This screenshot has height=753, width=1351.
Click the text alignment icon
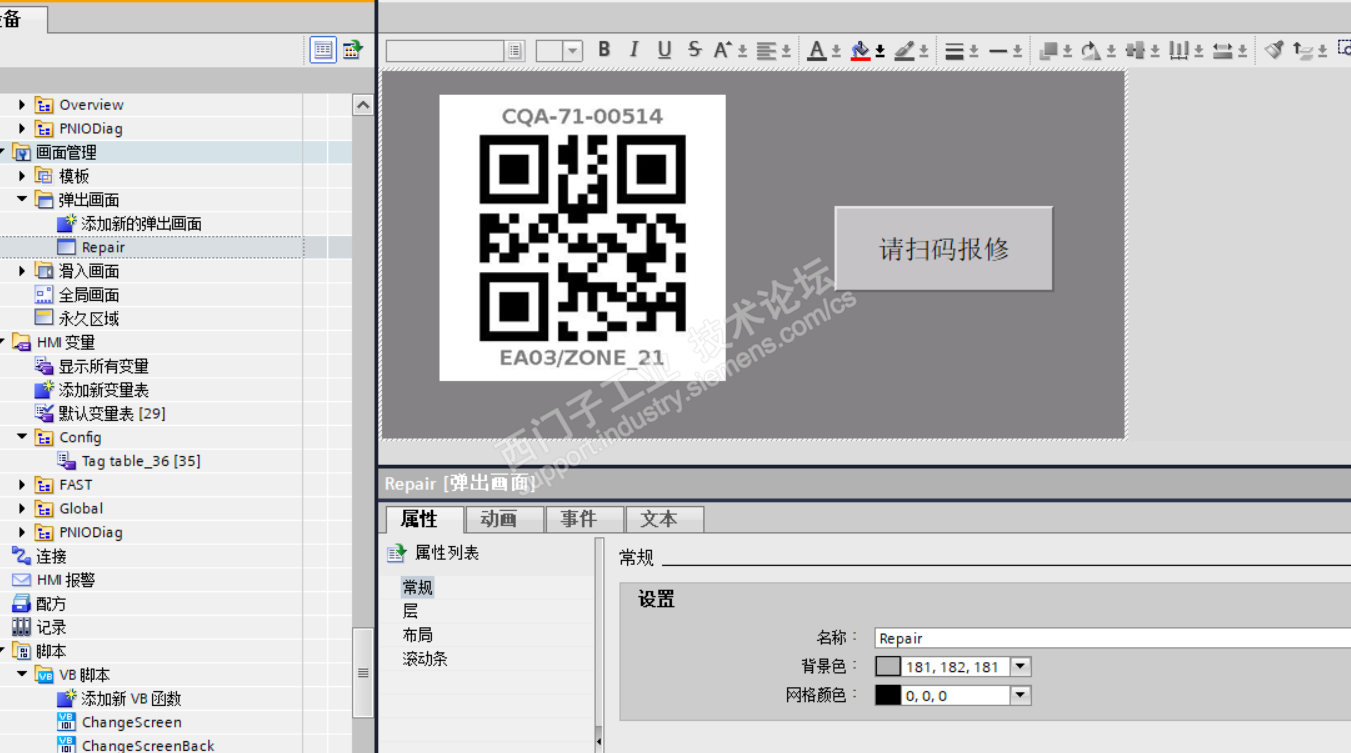(767, 50)
